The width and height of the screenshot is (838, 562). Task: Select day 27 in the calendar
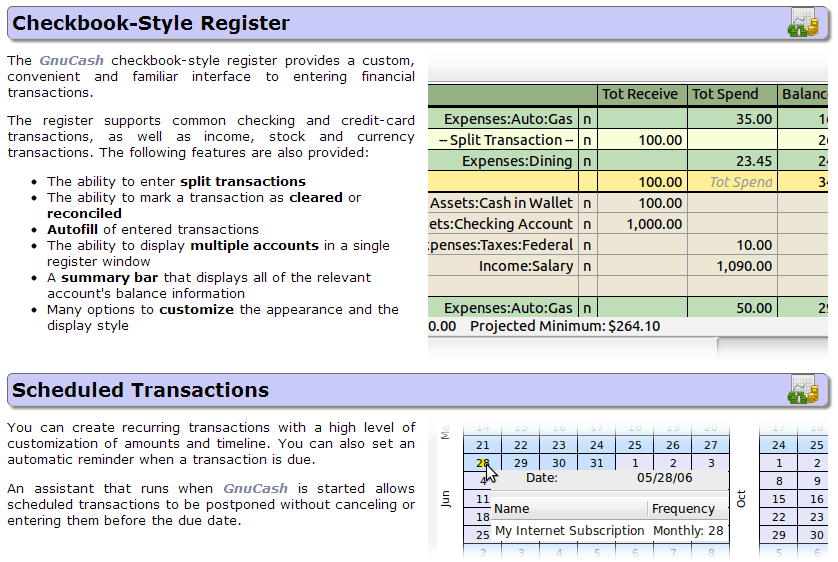coord(710,444)
